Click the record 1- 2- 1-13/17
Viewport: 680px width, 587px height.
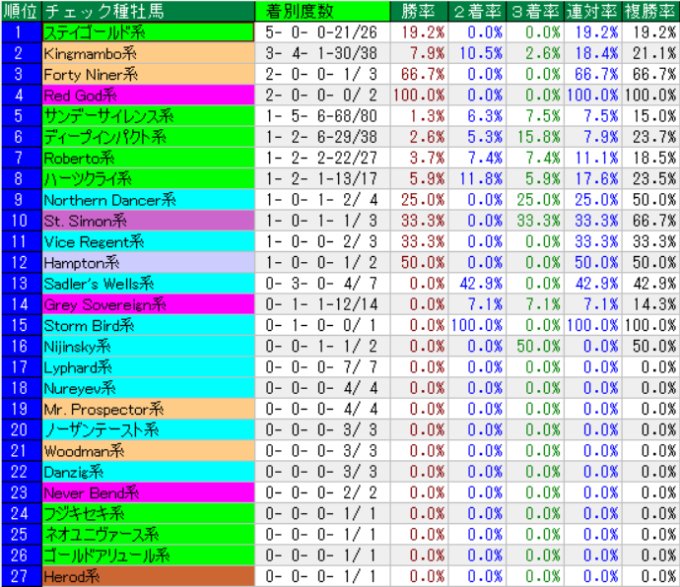(x=321, y=179)
